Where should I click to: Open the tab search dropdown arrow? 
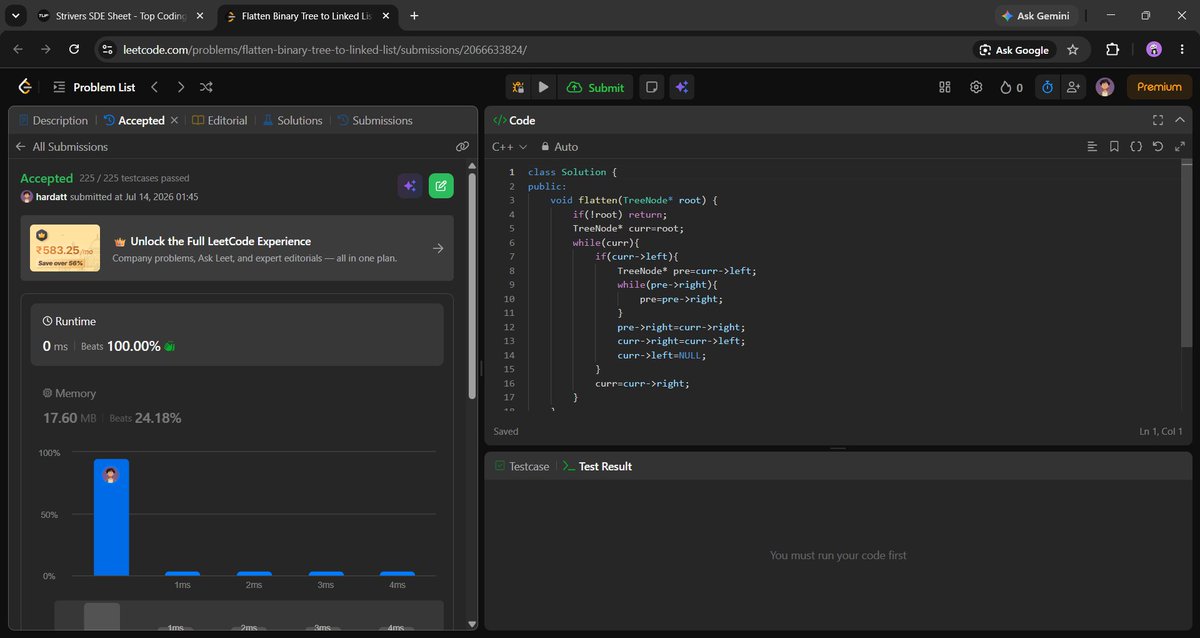coord(15,16)
